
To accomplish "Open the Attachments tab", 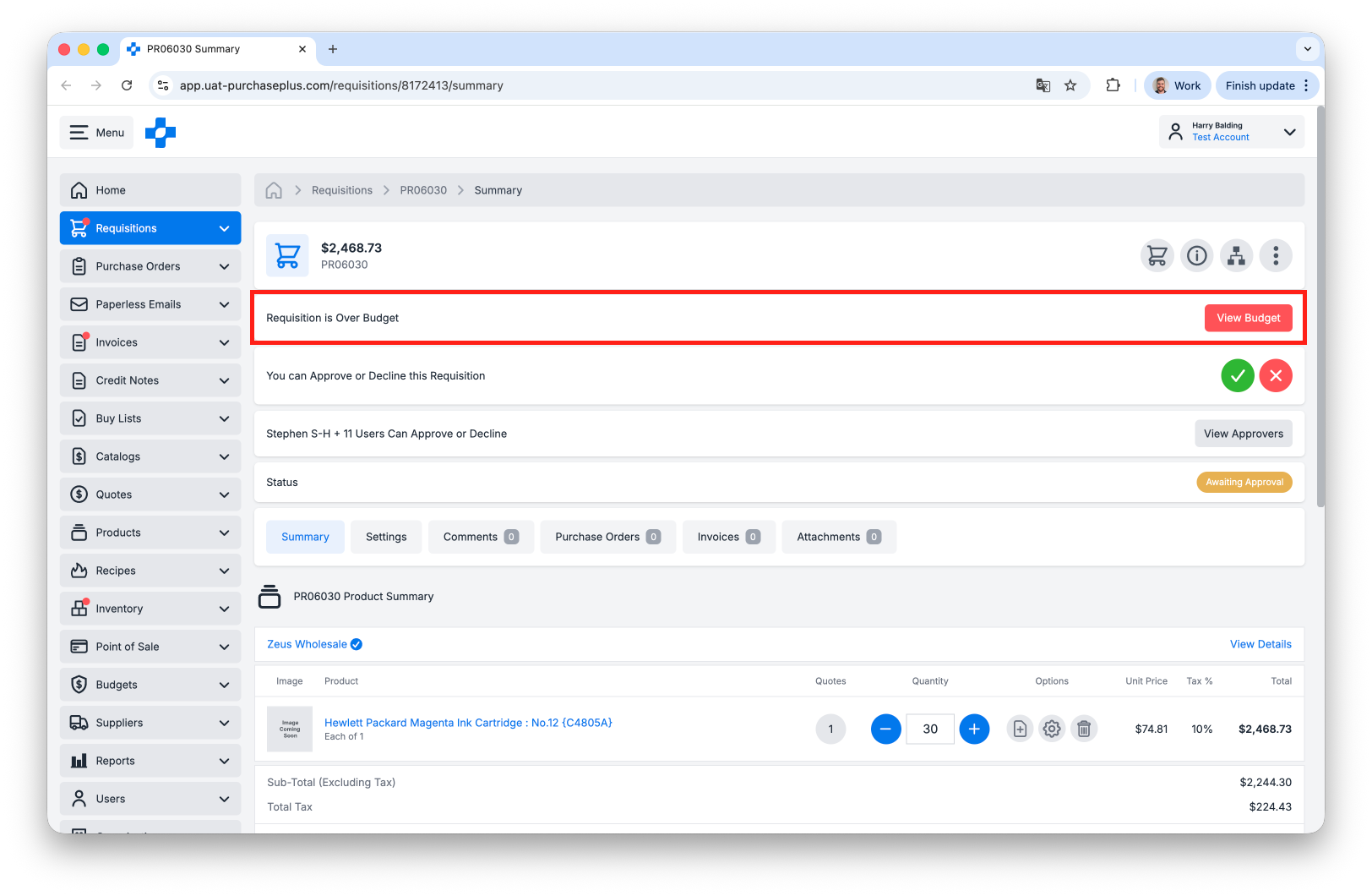I will pyautogui.click(x=839, y=537).
